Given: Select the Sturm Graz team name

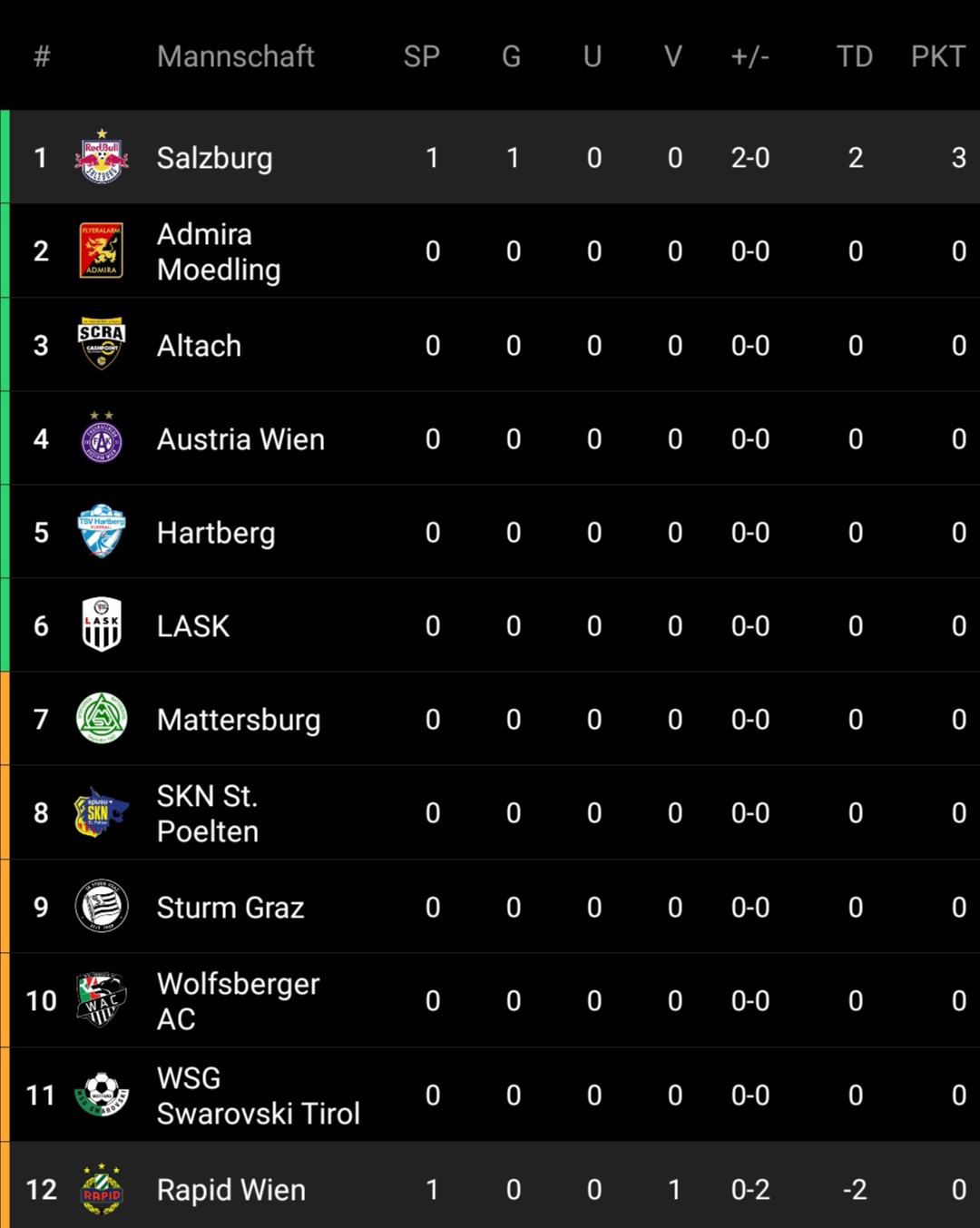Looking at the screenshot, I should pyautogui.click(x=230, y=908).
